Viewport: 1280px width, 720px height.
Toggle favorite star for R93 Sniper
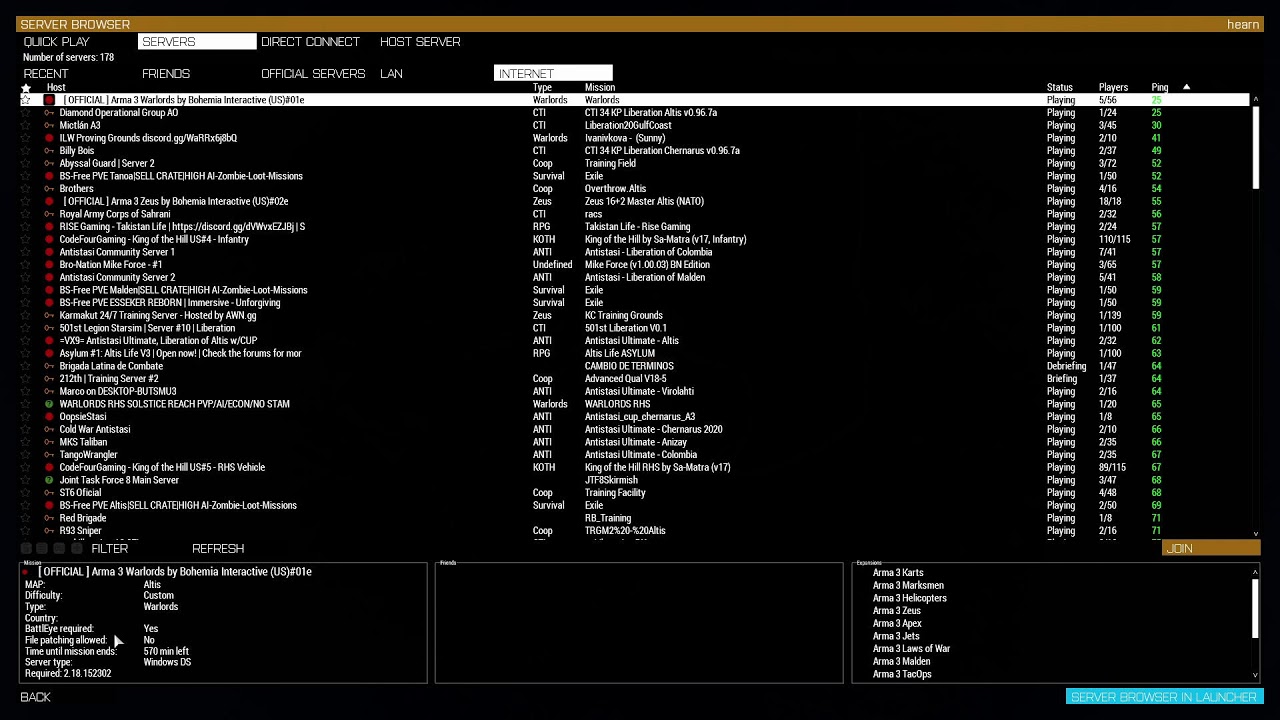(x=26, y=531)
